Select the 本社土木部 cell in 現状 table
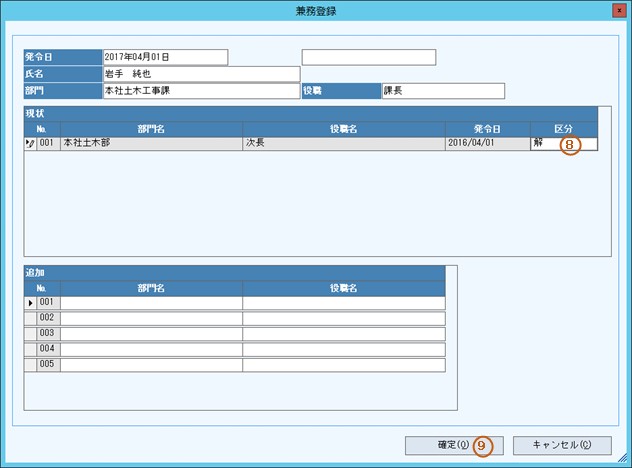 [x=150, y=144]
